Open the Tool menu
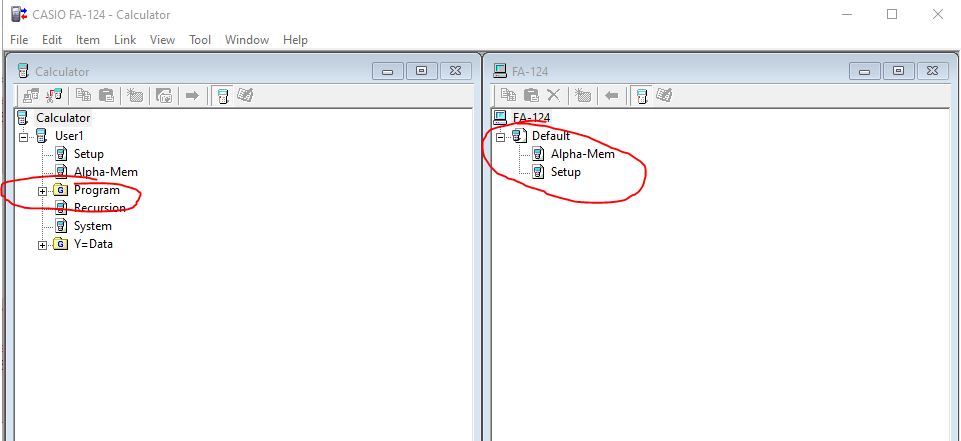This screenshot has width=961, height=441. pos(200,40)
